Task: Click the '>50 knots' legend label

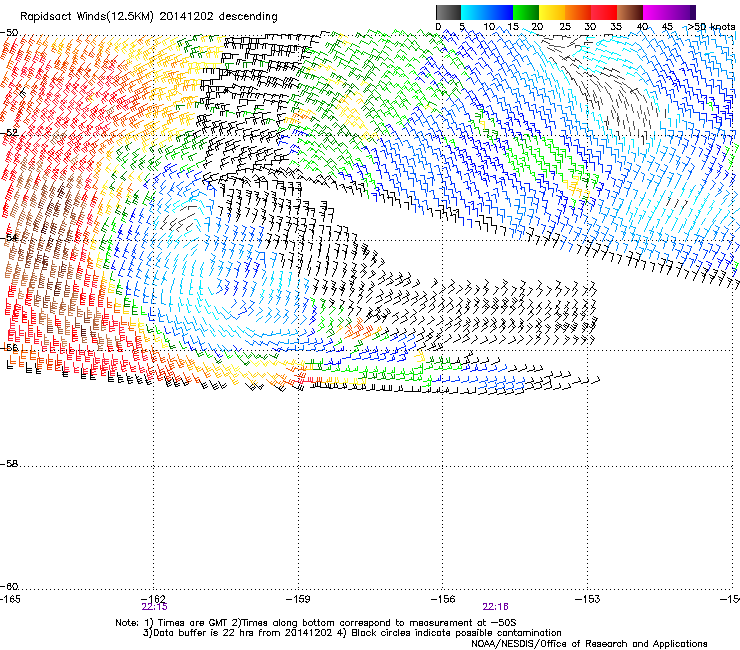Action: pyautogui.click(x=711, y=27)
